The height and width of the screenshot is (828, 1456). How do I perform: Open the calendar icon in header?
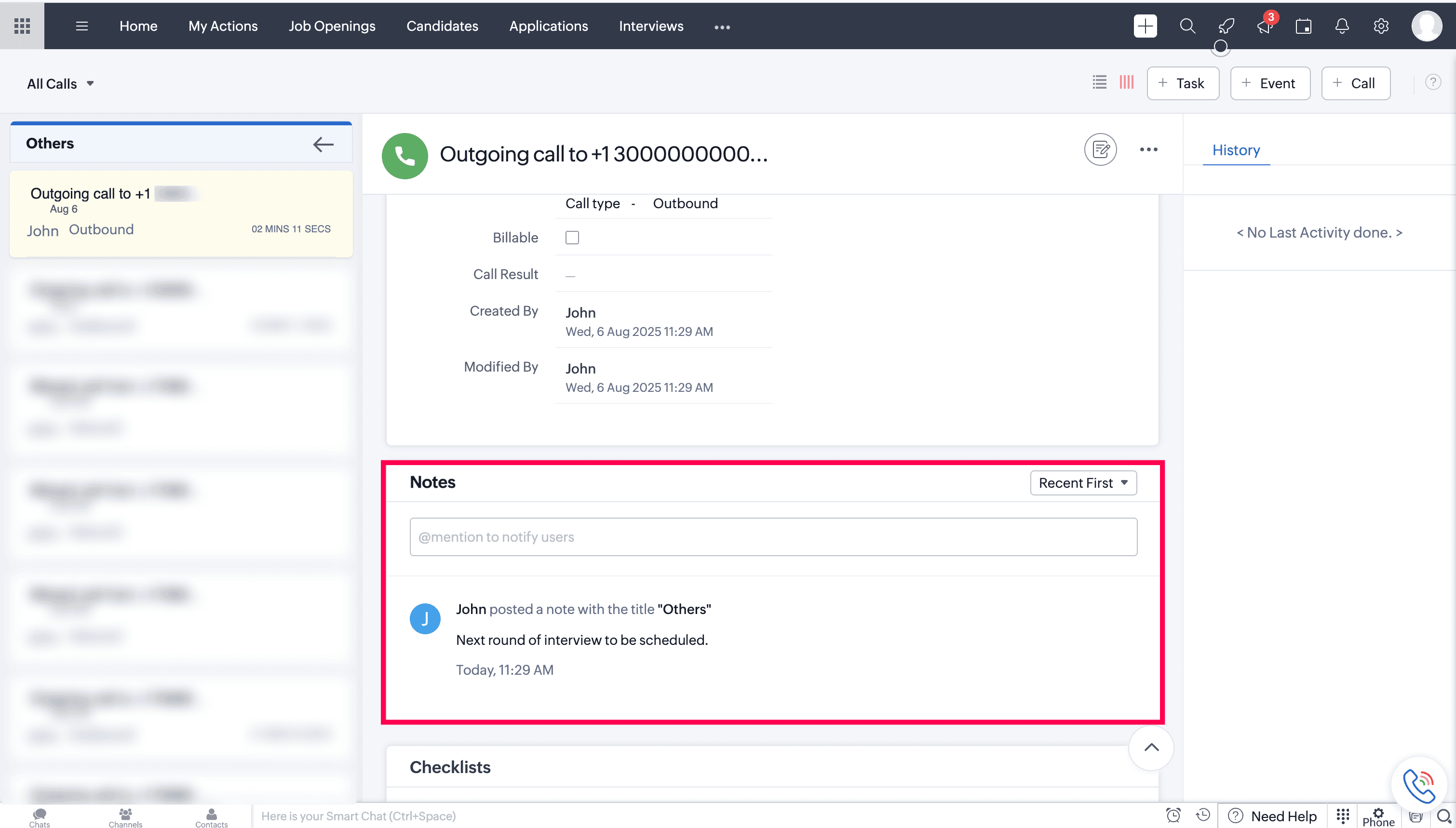[1304, 26]
